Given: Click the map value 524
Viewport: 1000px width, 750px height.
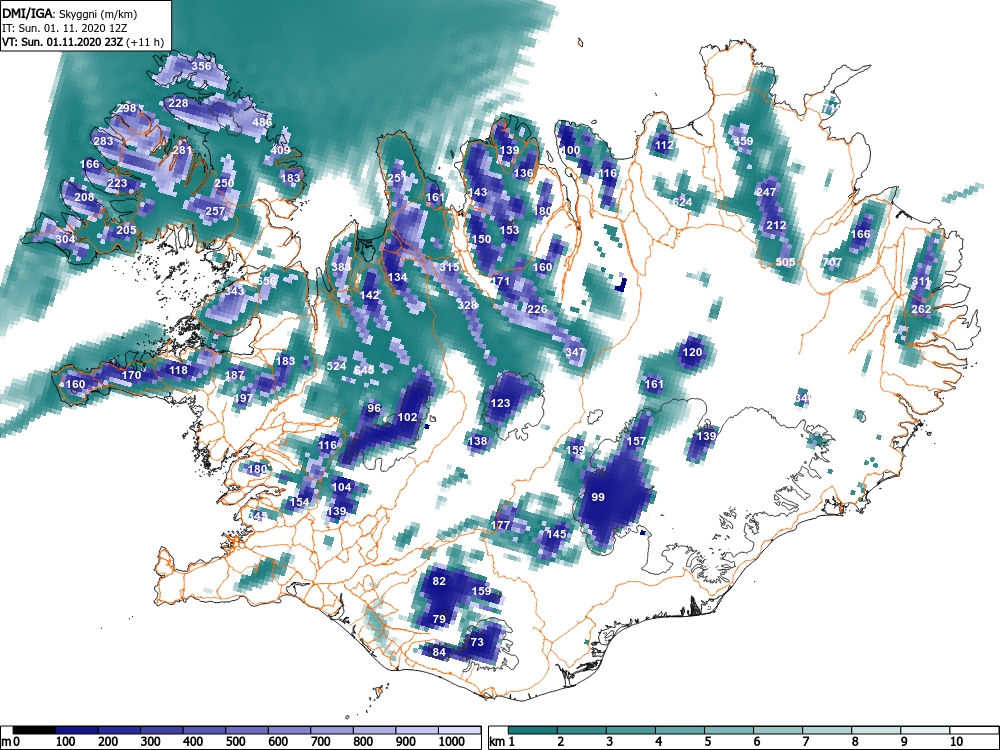Looking at the screenshot, I should tap(336, 366).
